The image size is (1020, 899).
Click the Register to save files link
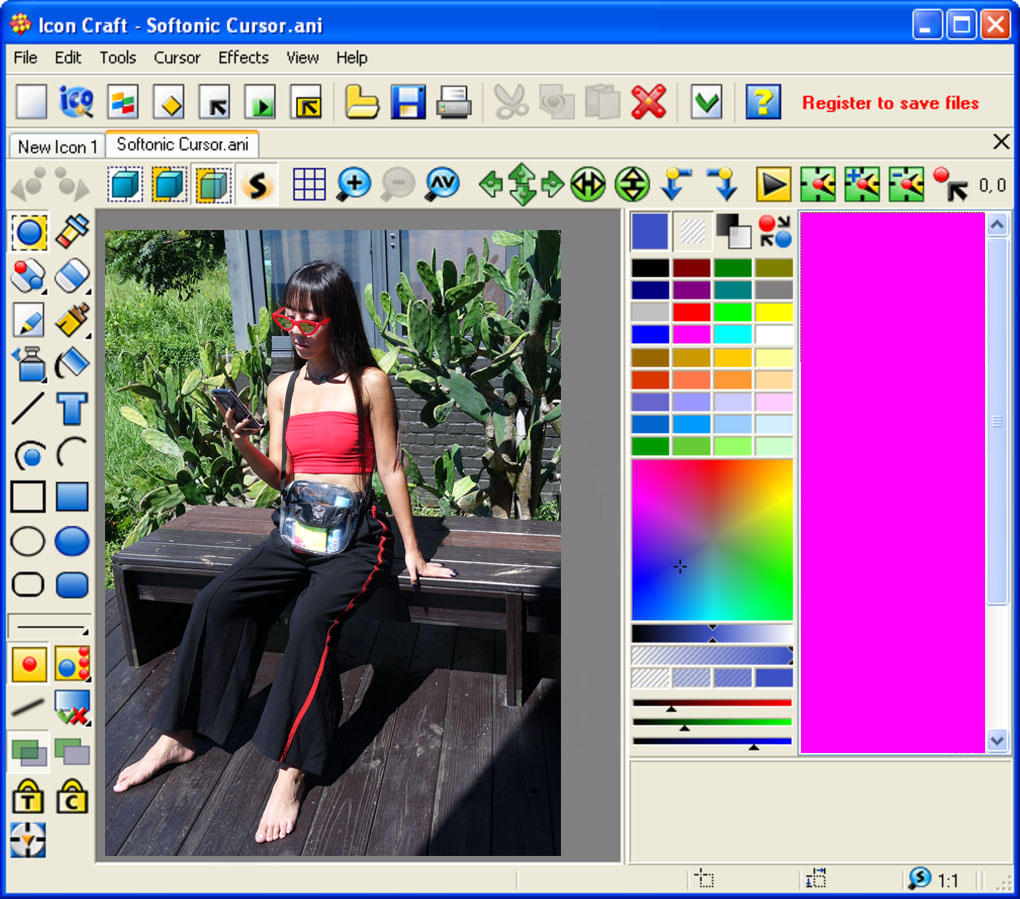click(890, 103)
